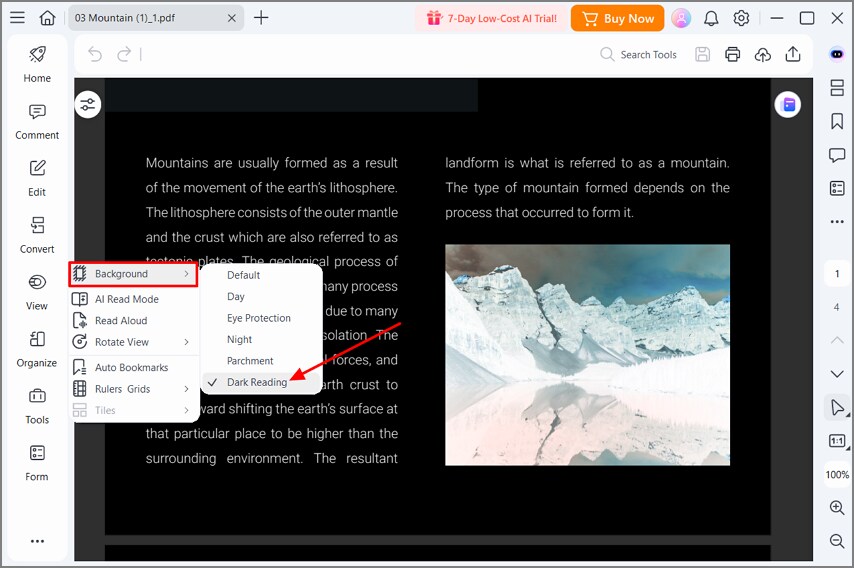The height and width of the screenshot is (568, 854).
Task: Open the Organize sidebar tool
Action: 37,349
